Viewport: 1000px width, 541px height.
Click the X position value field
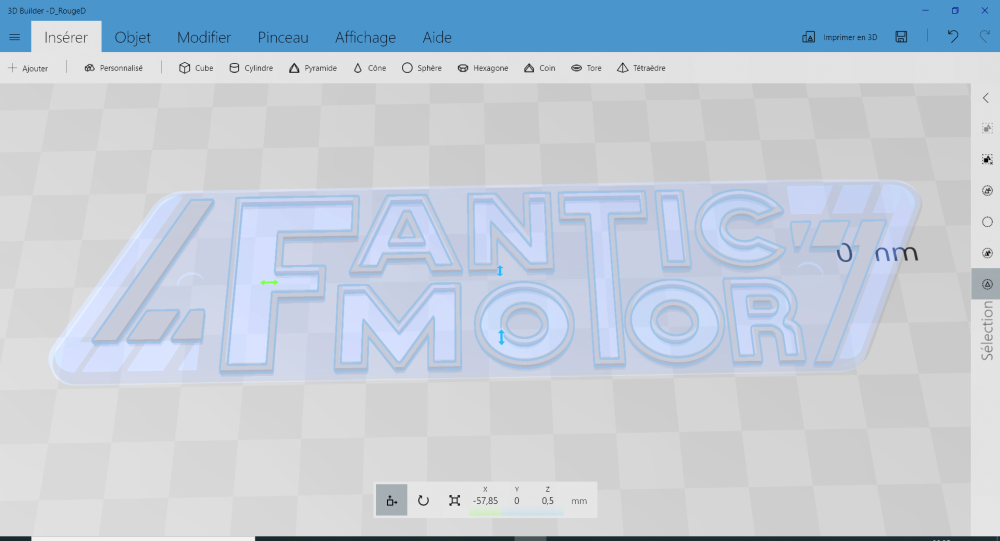485,500
